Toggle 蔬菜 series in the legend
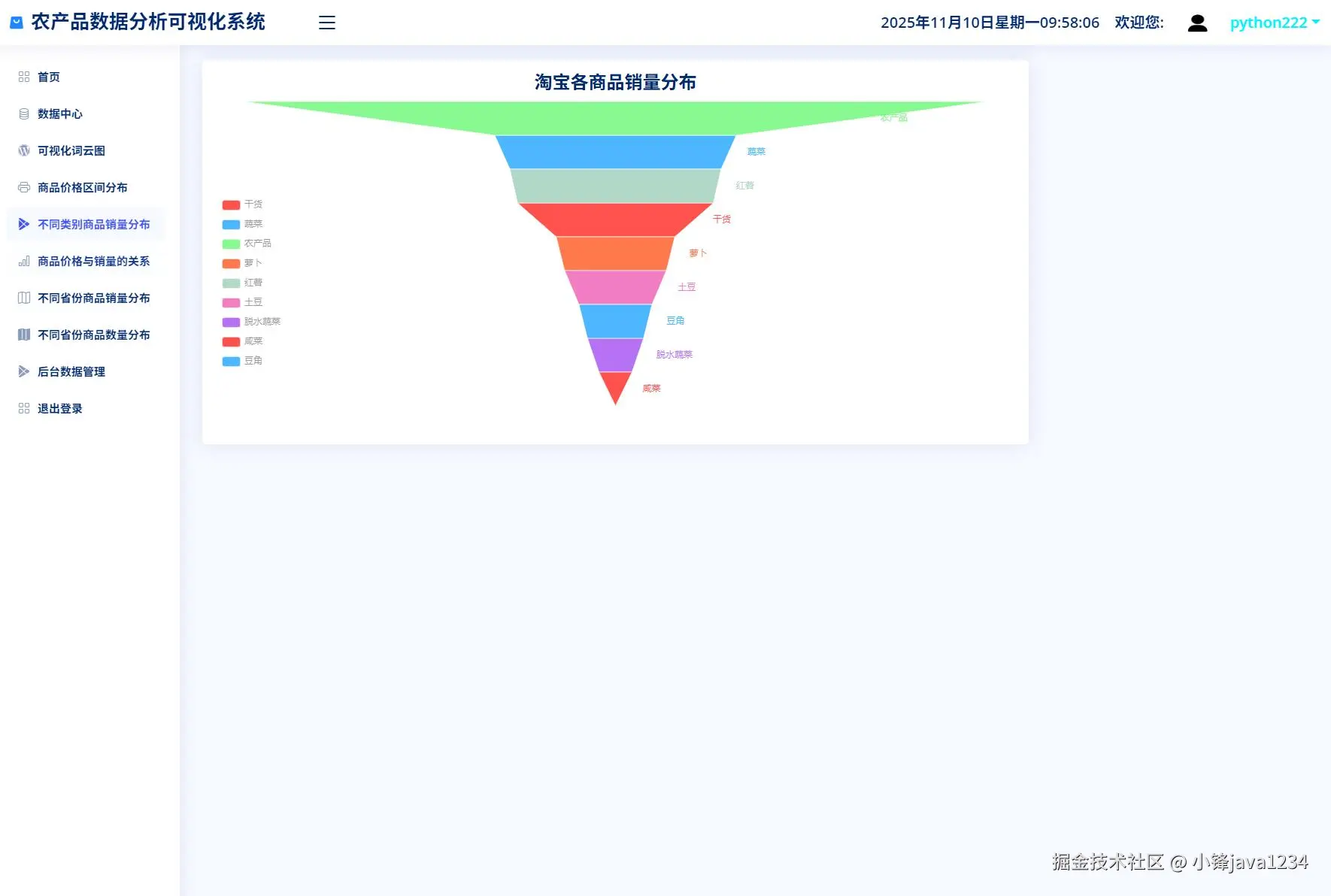This screenshot has width=1331, height=896. tap(242, 224)
